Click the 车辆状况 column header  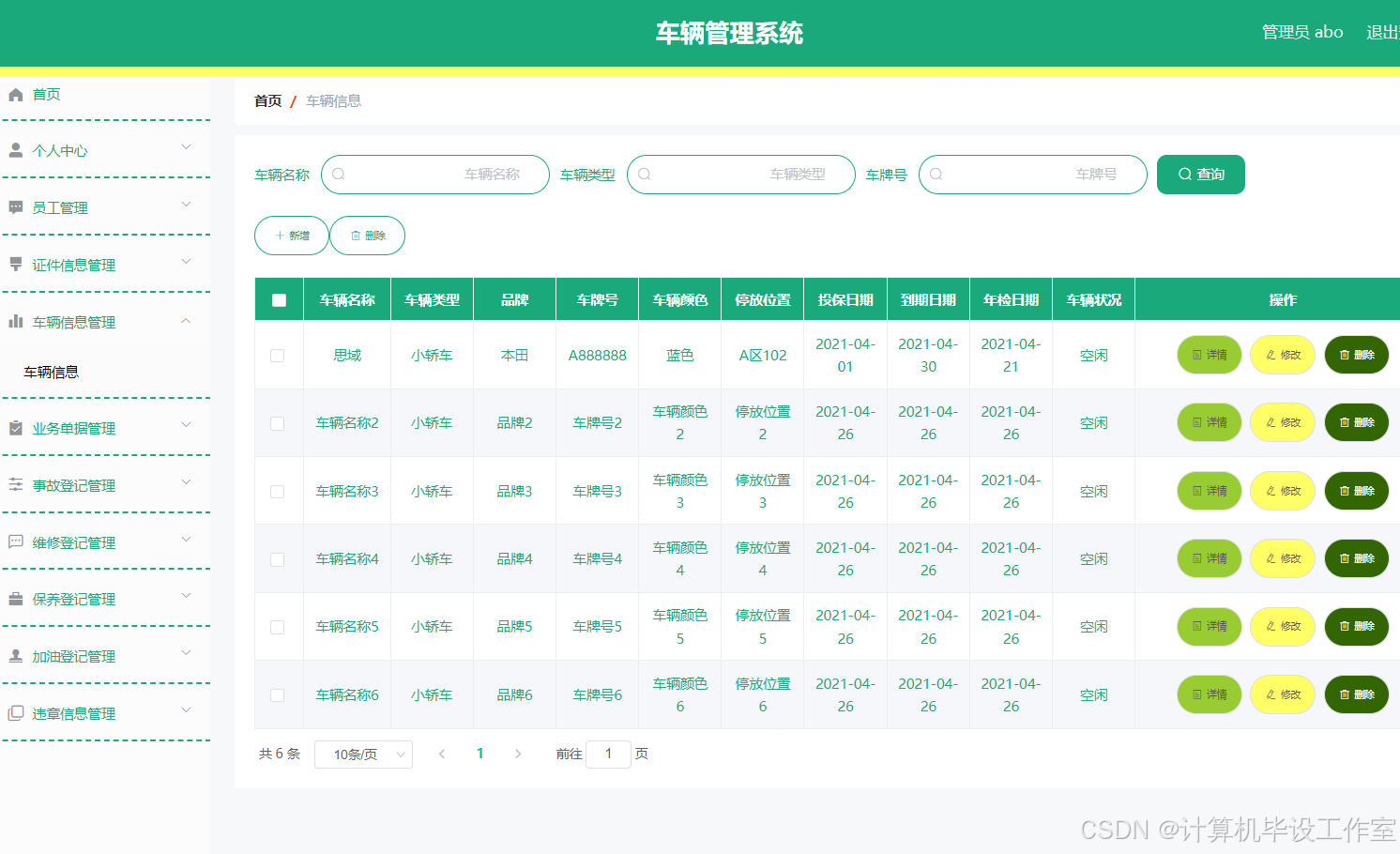click(x=1094, y=300)
